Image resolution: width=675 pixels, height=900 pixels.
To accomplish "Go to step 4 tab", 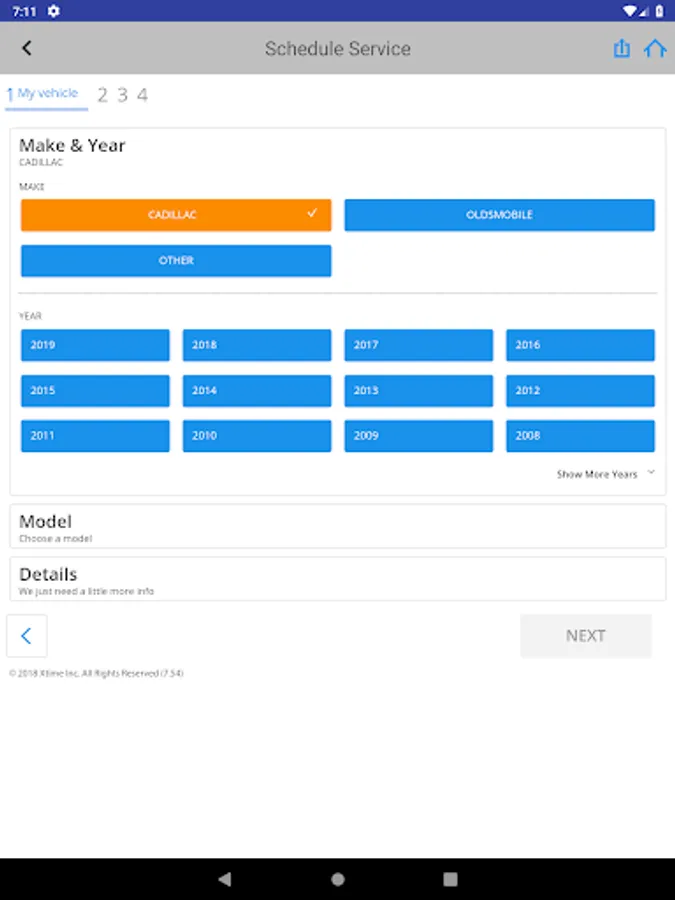I will coord(142,95).
